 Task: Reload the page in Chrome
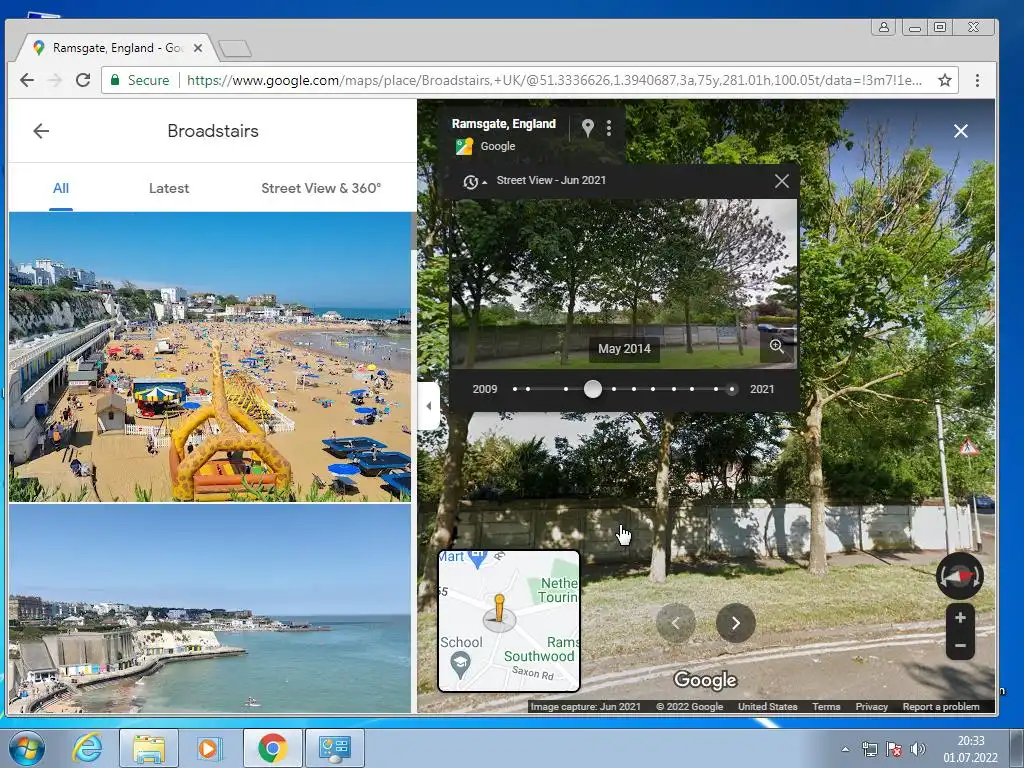[x=83, y=80]
